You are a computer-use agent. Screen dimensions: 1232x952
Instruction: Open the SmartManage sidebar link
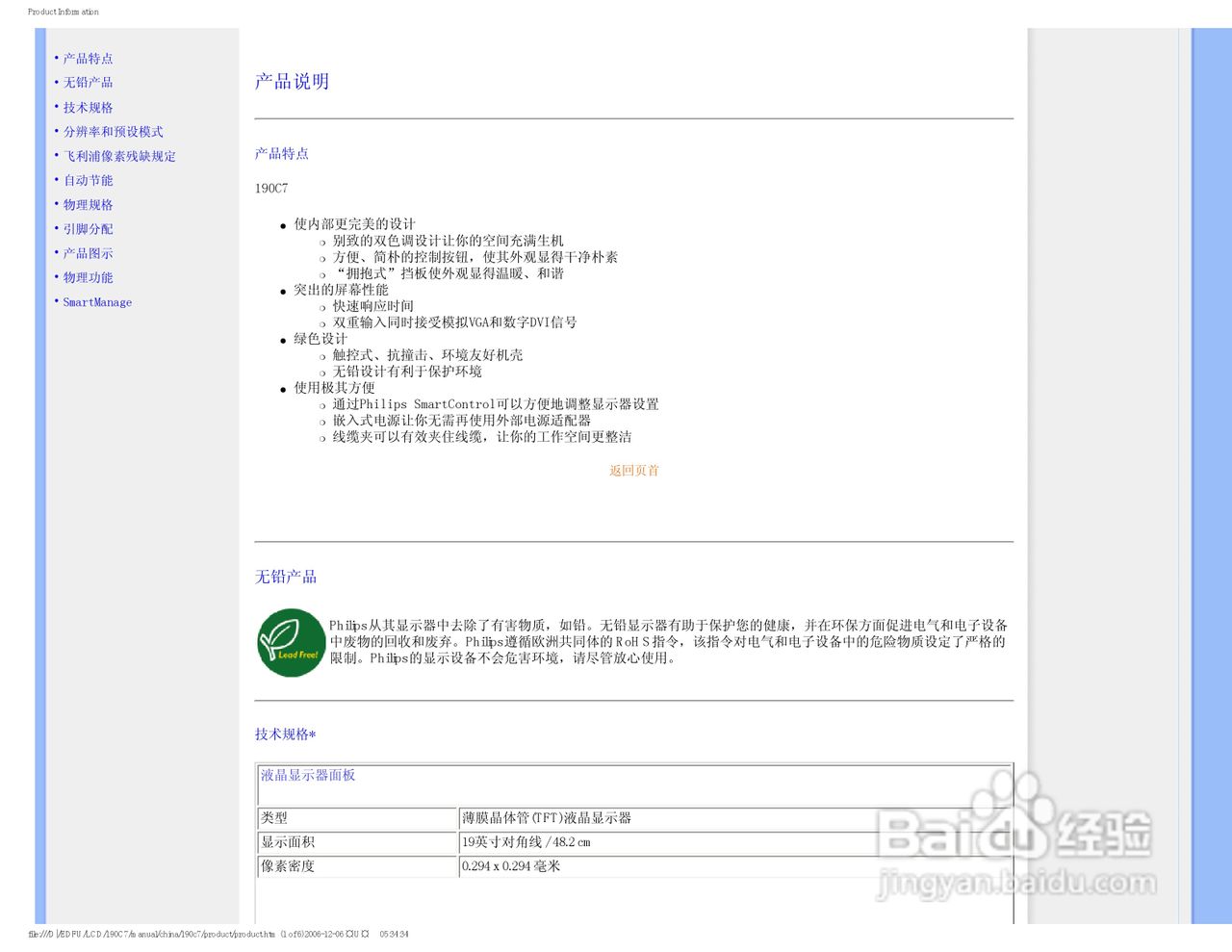97,302
